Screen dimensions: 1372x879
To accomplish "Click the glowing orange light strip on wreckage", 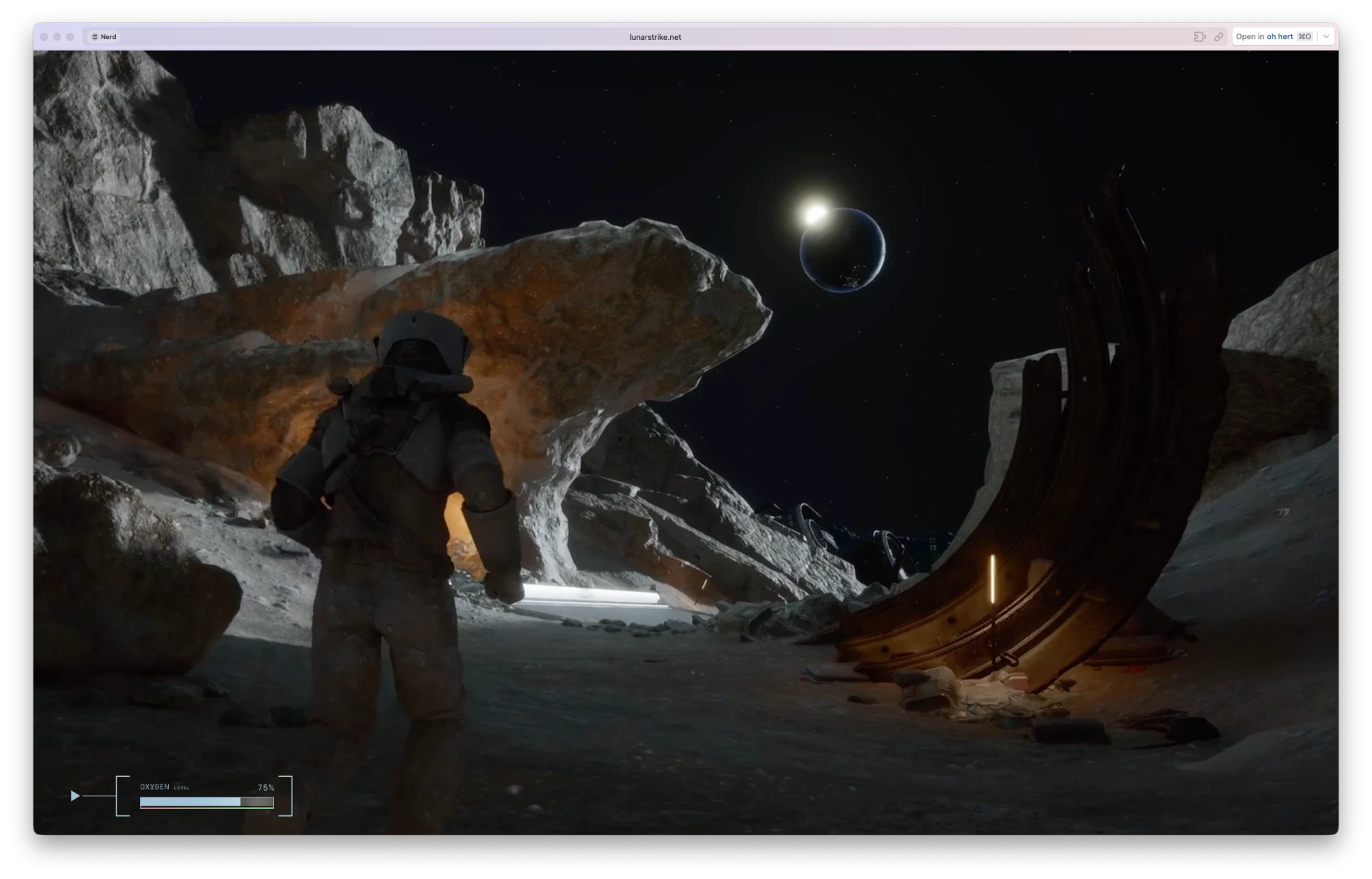I will click(992, 579).
